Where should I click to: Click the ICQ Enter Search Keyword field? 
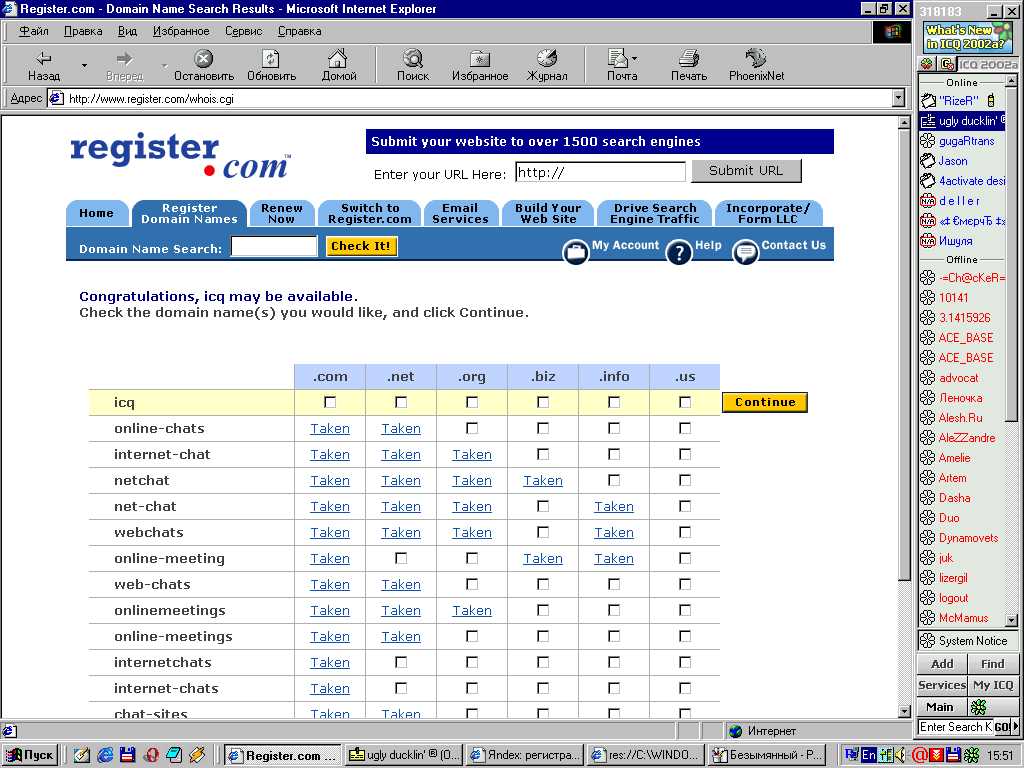point(955,727)
